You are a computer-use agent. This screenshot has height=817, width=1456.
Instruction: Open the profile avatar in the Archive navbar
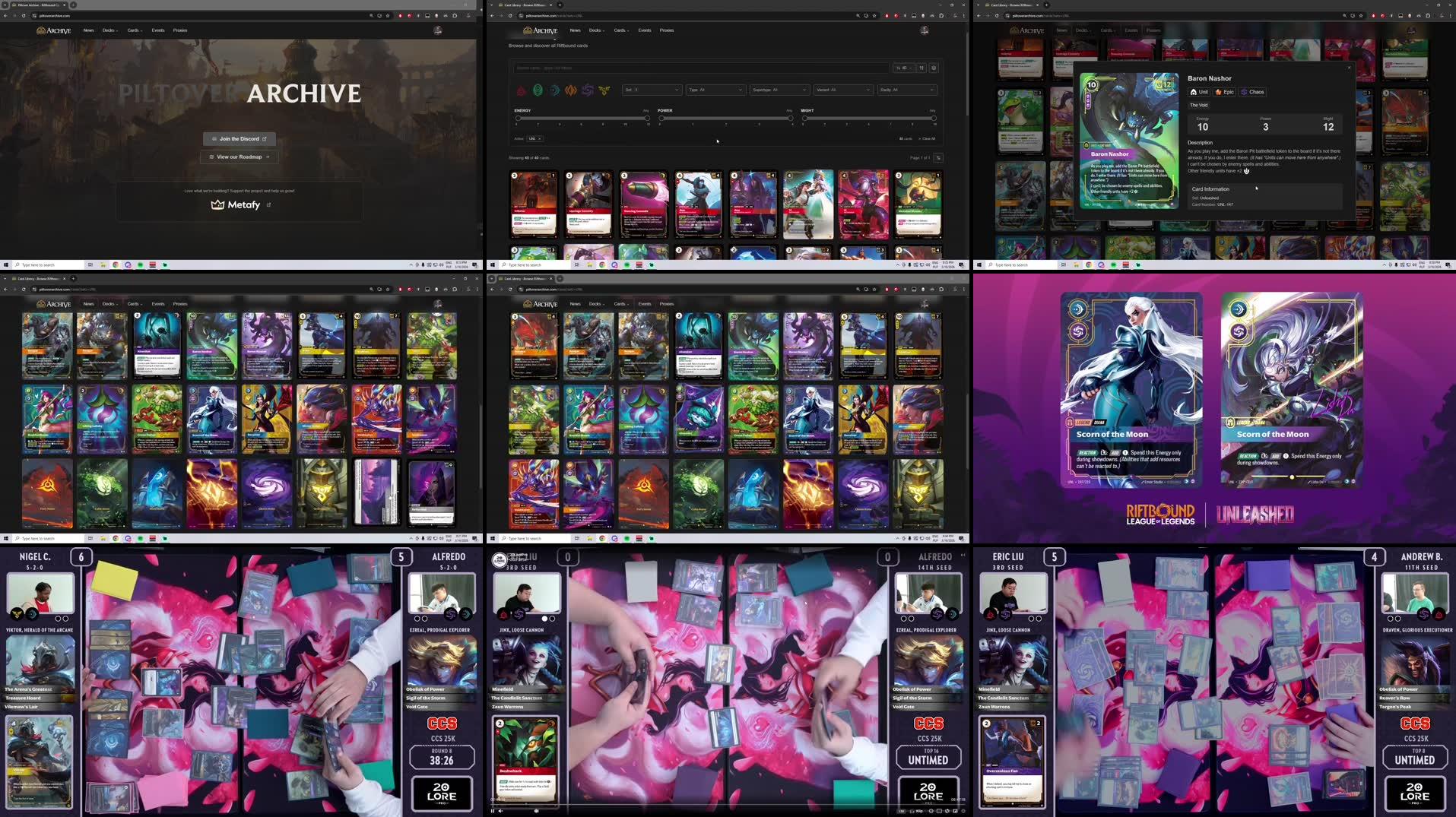click(x=925, y=30)
